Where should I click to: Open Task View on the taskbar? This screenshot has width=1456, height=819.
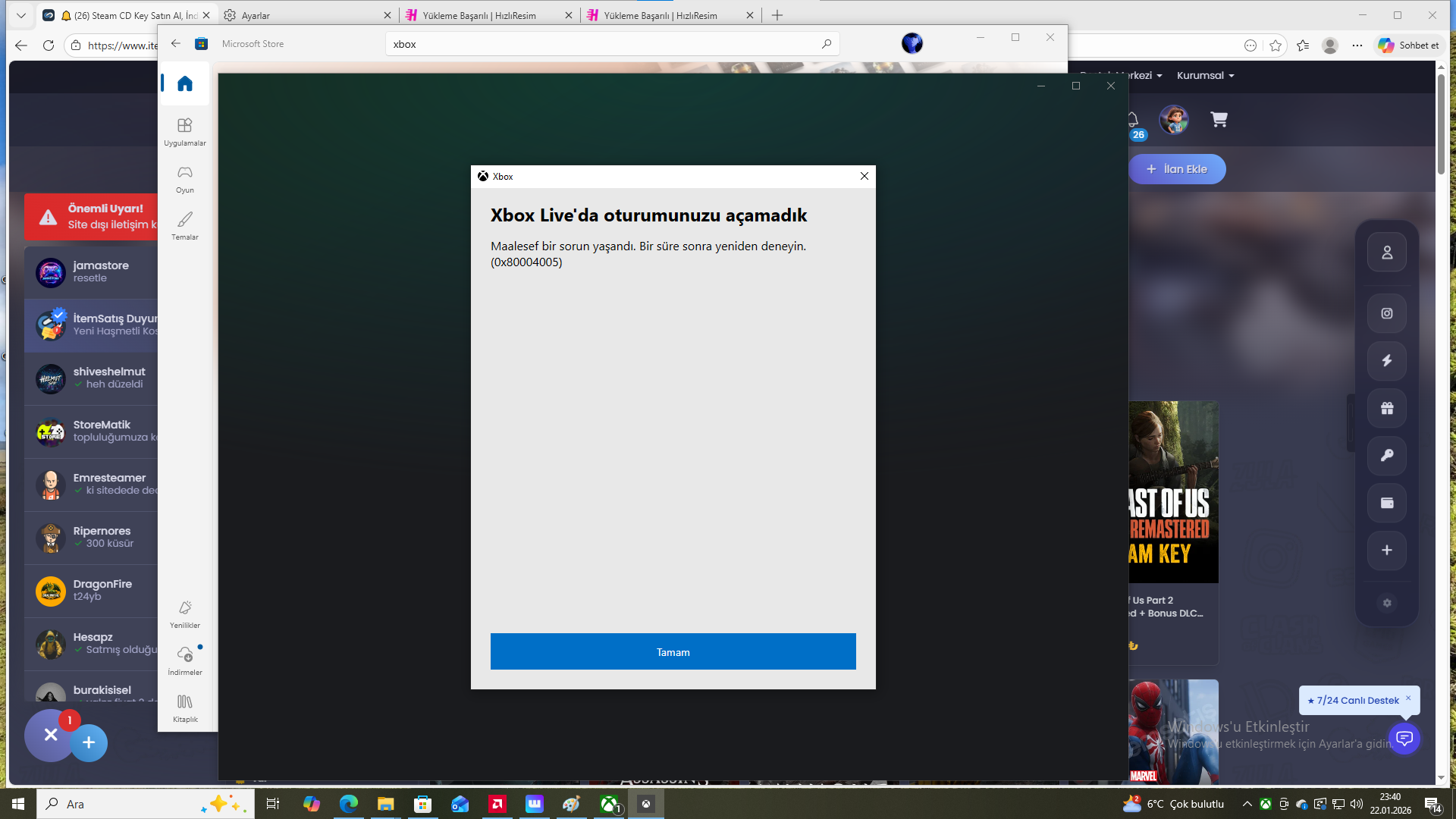273,804
